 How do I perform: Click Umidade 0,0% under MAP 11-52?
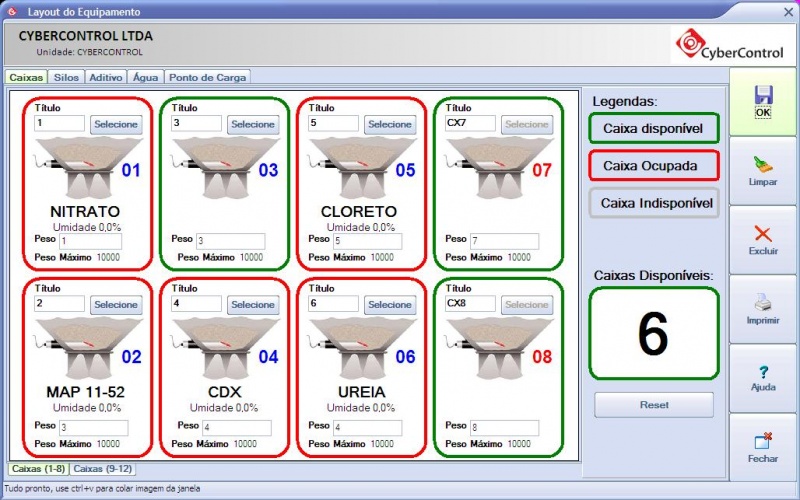[x=87, y=408]
